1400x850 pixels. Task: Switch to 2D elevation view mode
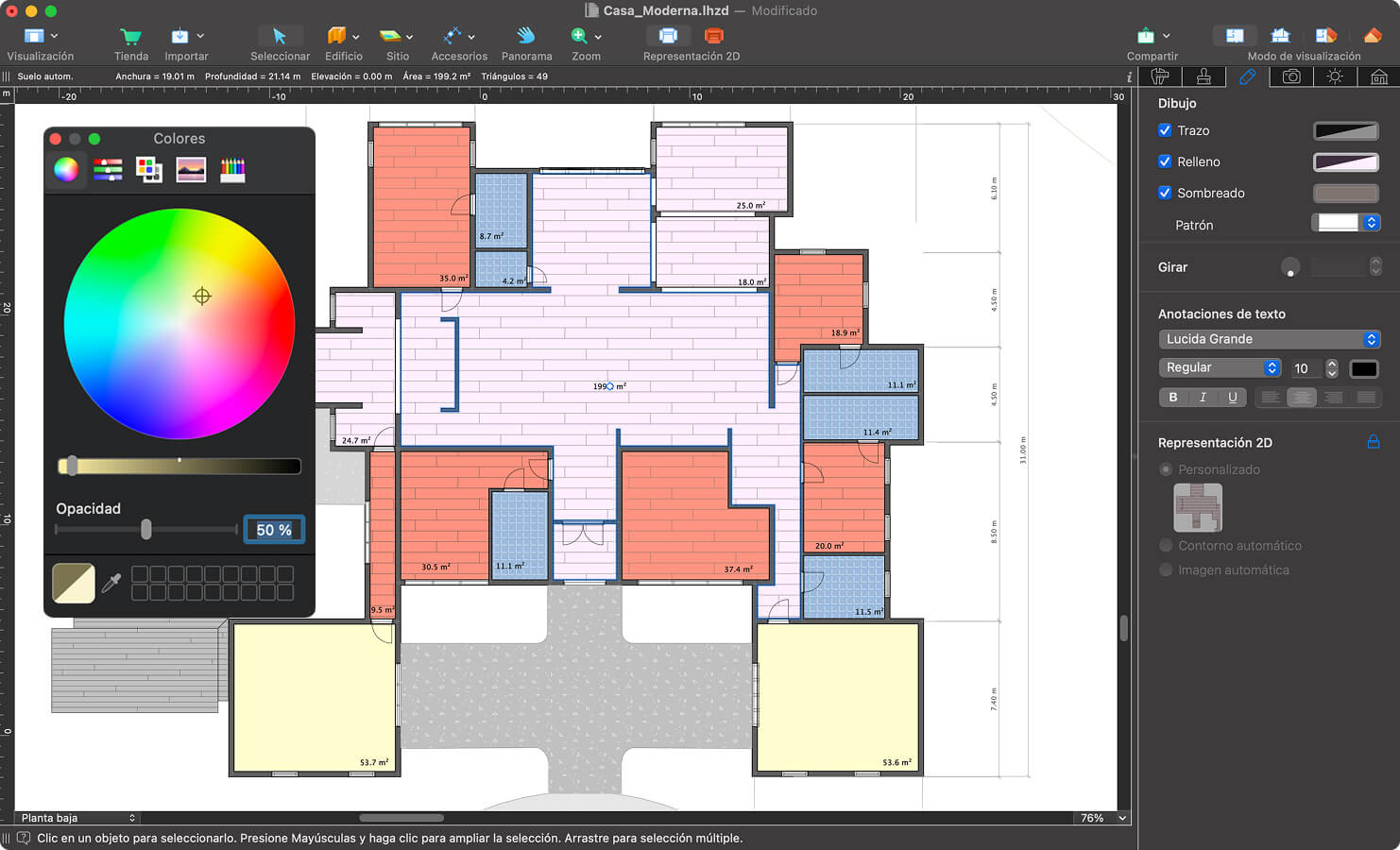[1280, 36]
